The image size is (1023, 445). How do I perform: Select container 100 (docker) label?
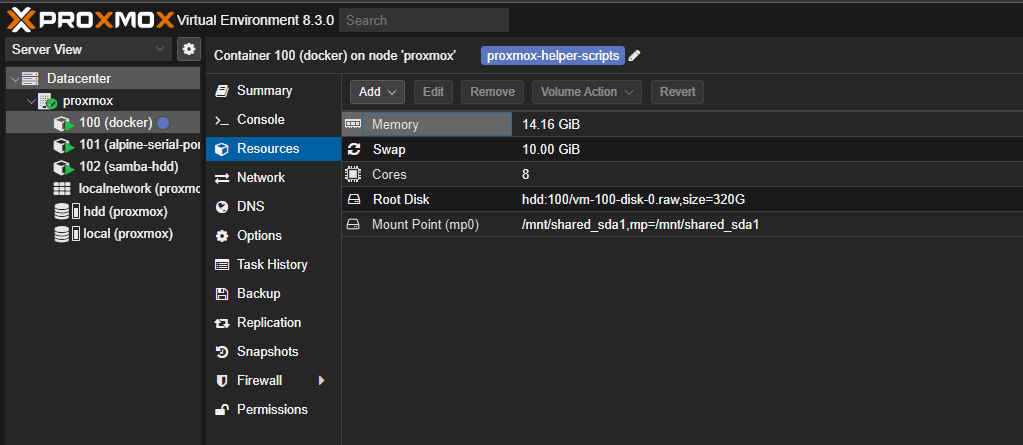(x=115, y=123)
